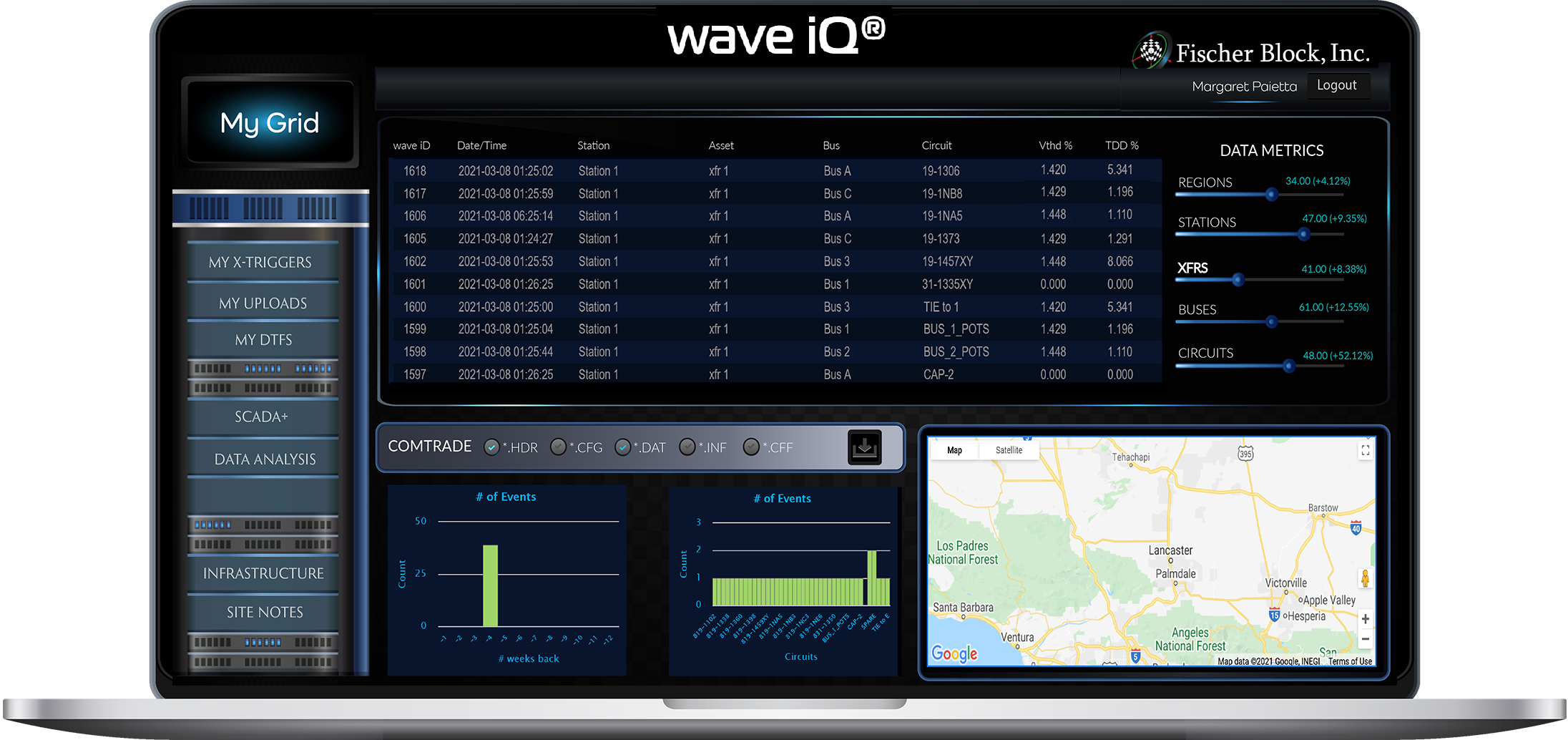Check the *.INF file option
This screenshot has width=1568, height=740.
(x=687, y=447)
